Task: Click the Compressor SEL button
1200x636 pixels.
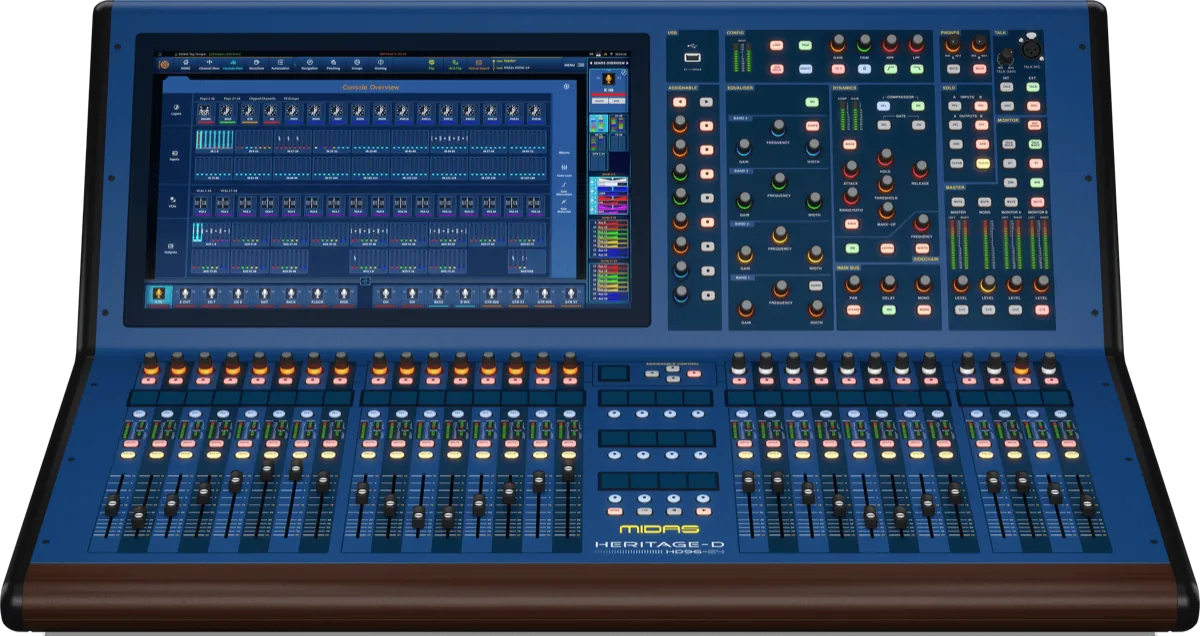Action: pos(884,106)
